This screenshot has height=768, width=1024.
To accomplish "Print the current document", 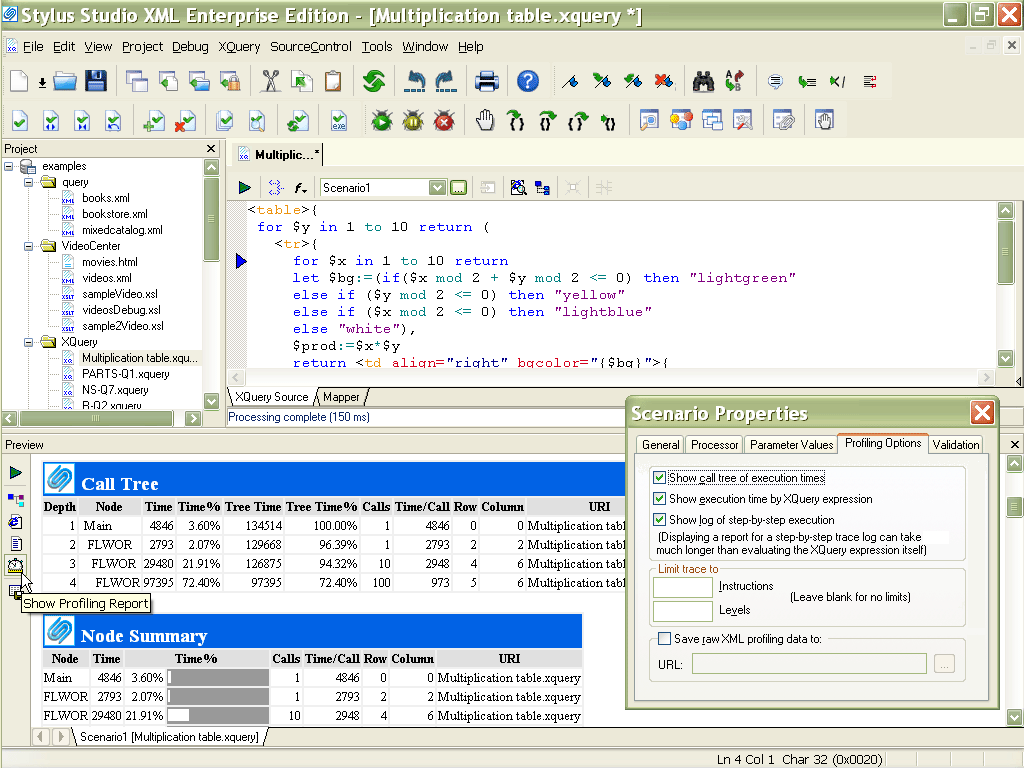I will point(487,81).
